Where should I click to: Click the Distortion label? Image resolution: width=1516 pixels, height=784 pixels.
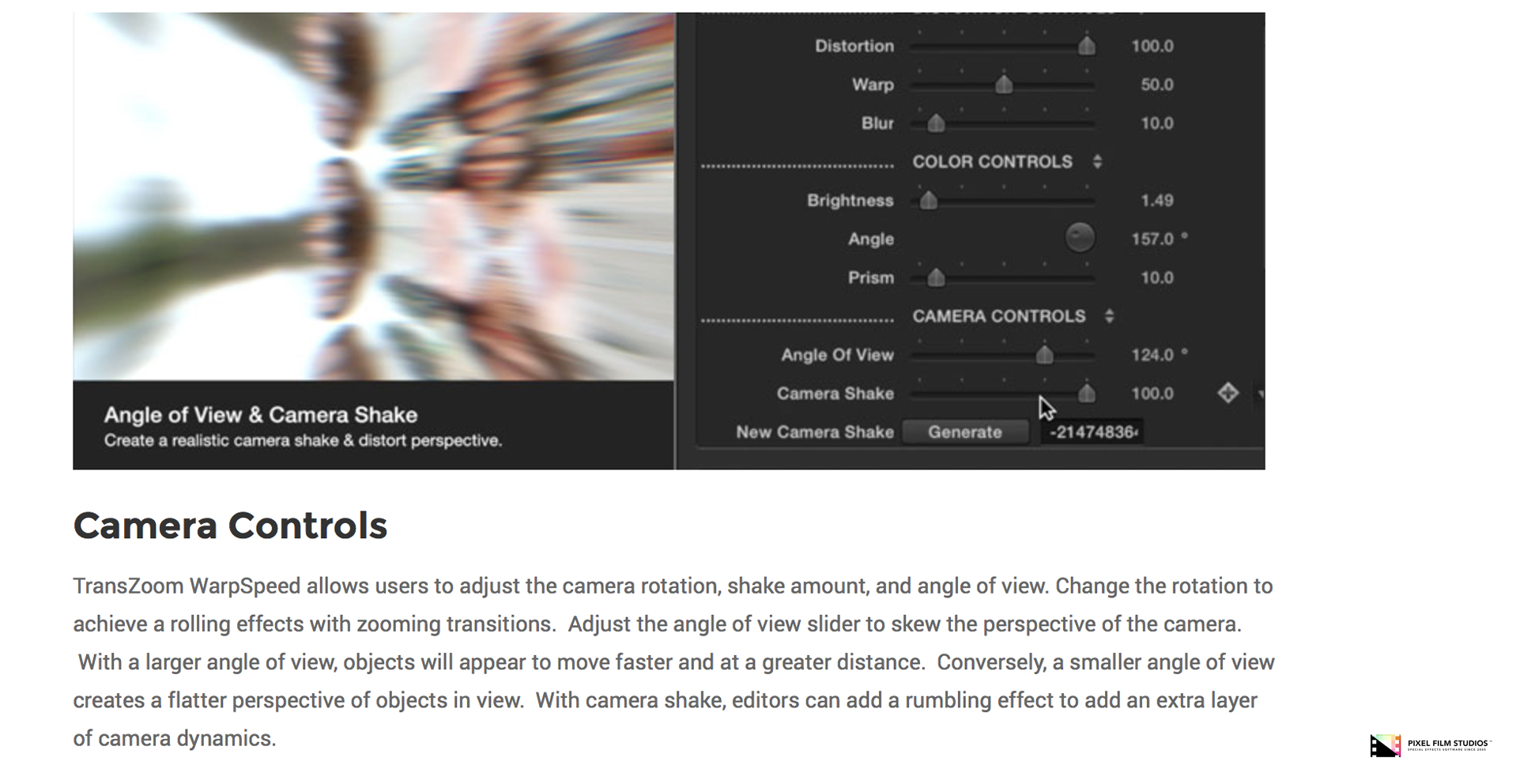coord(854,46)
